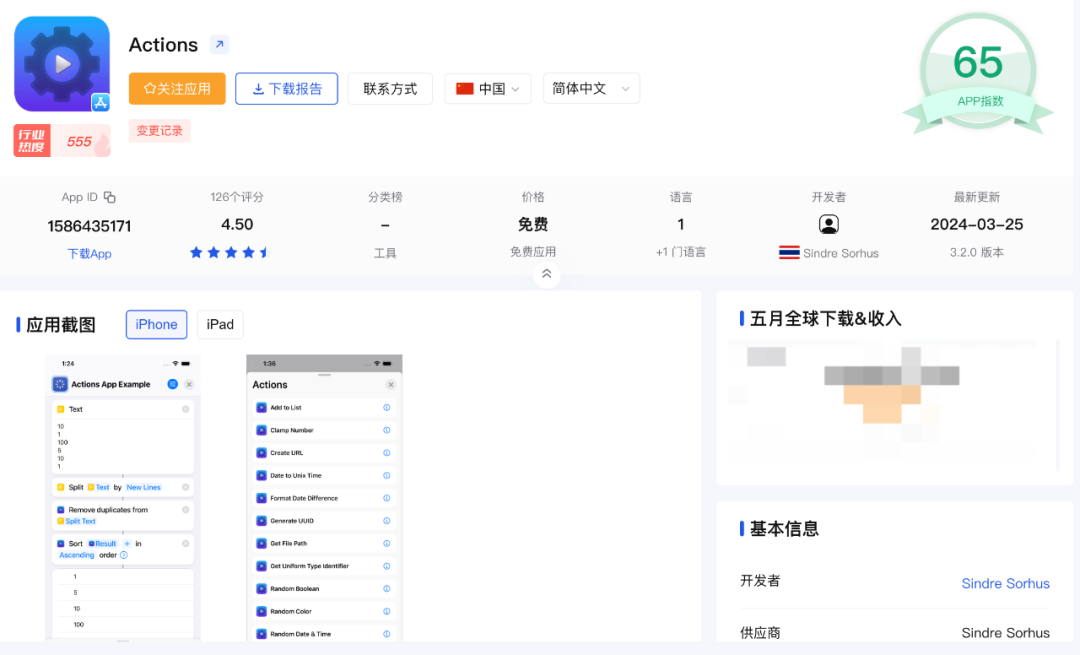Click the 下载App link
Screen dimensions: 1080x655
tap(89, 253)
